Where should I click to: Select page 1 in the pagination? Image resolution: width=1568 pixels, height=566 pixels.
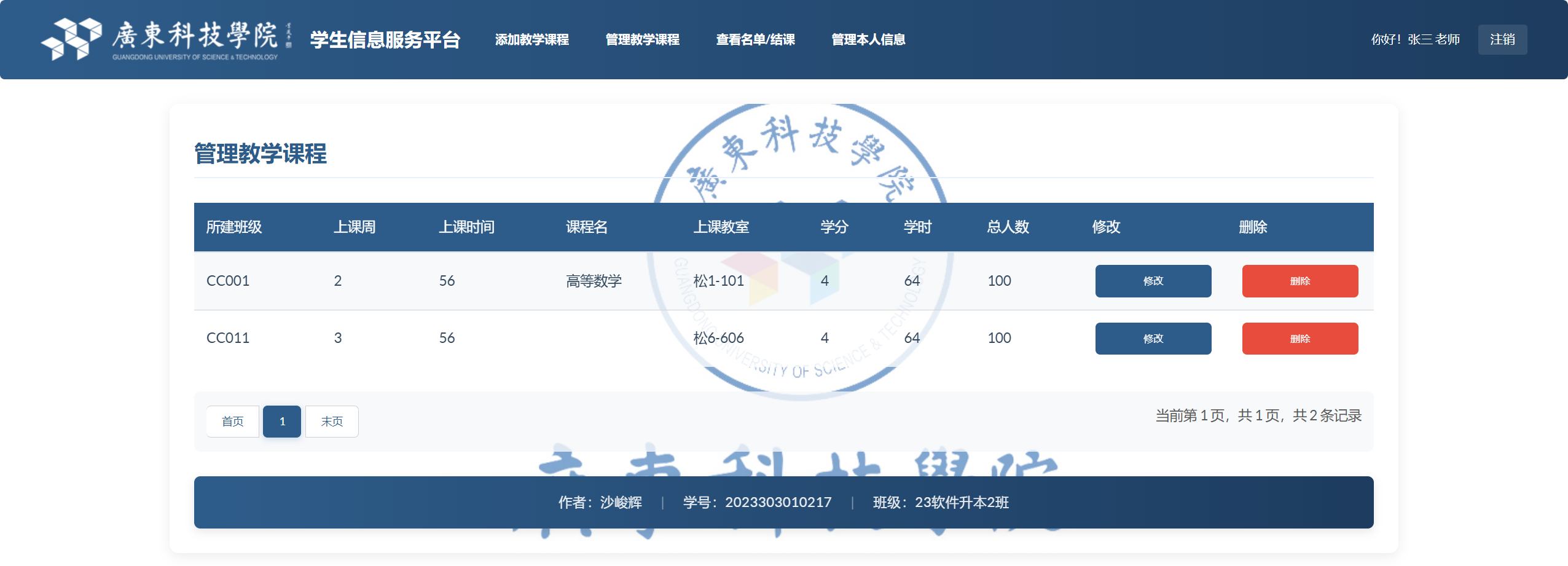282,422
